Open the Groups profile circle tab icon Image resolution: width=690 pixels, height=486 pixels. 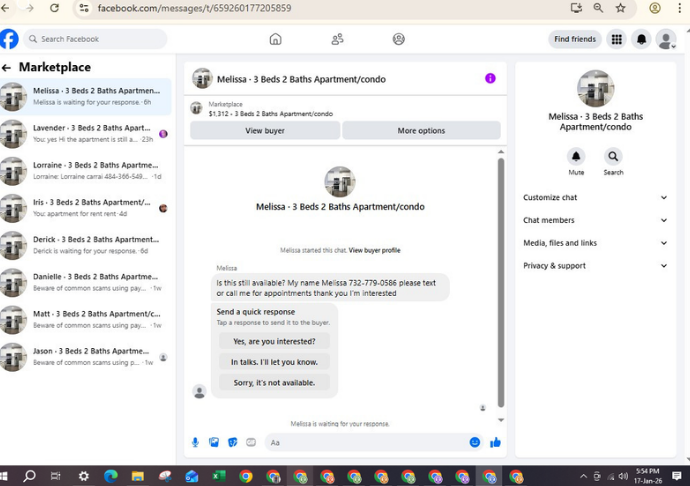click(399, 39)
